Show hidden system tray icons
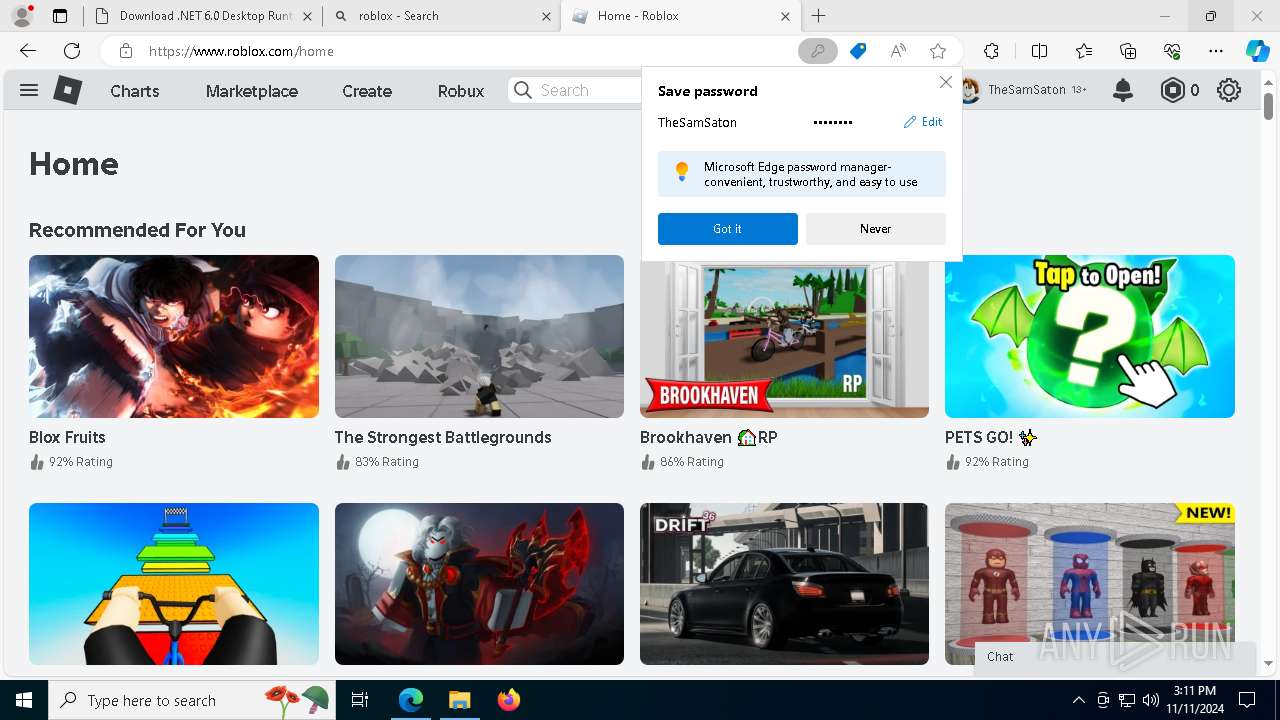This screenshot has height=720, width=1280. [x=1078, y=700]
